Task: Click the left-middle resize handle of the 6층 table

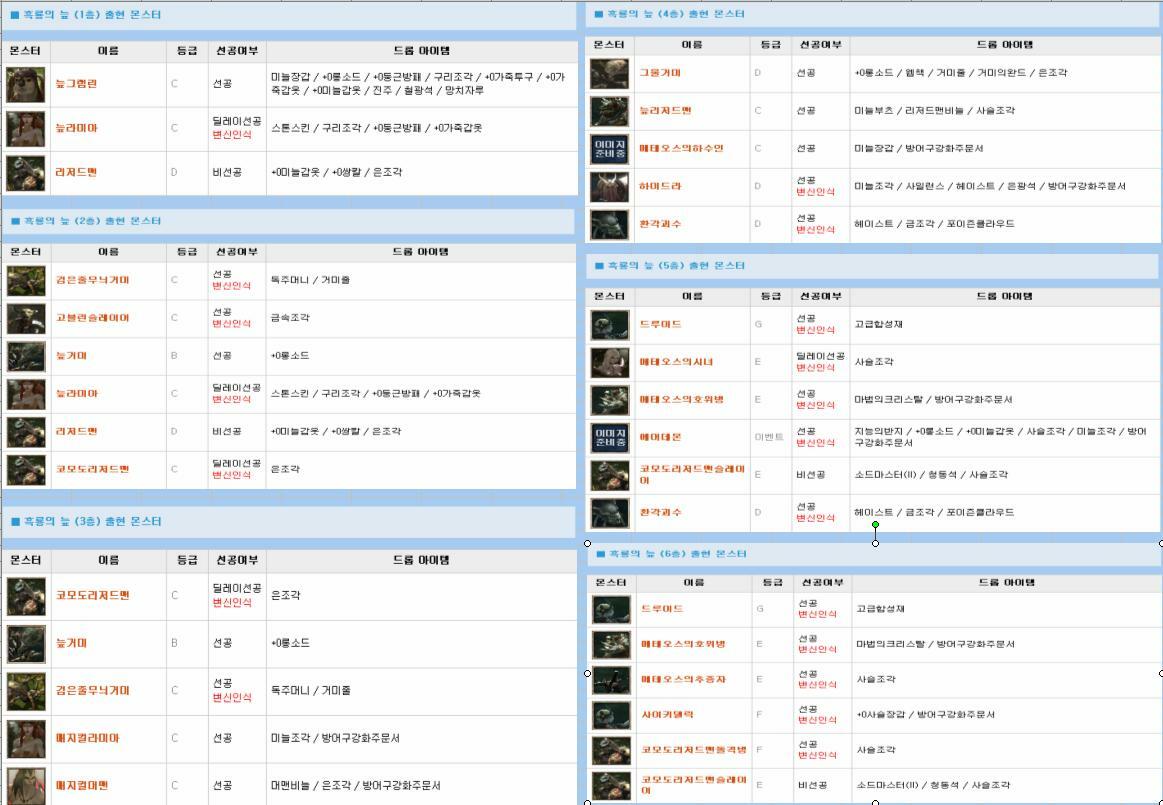Action: (587, 673)
